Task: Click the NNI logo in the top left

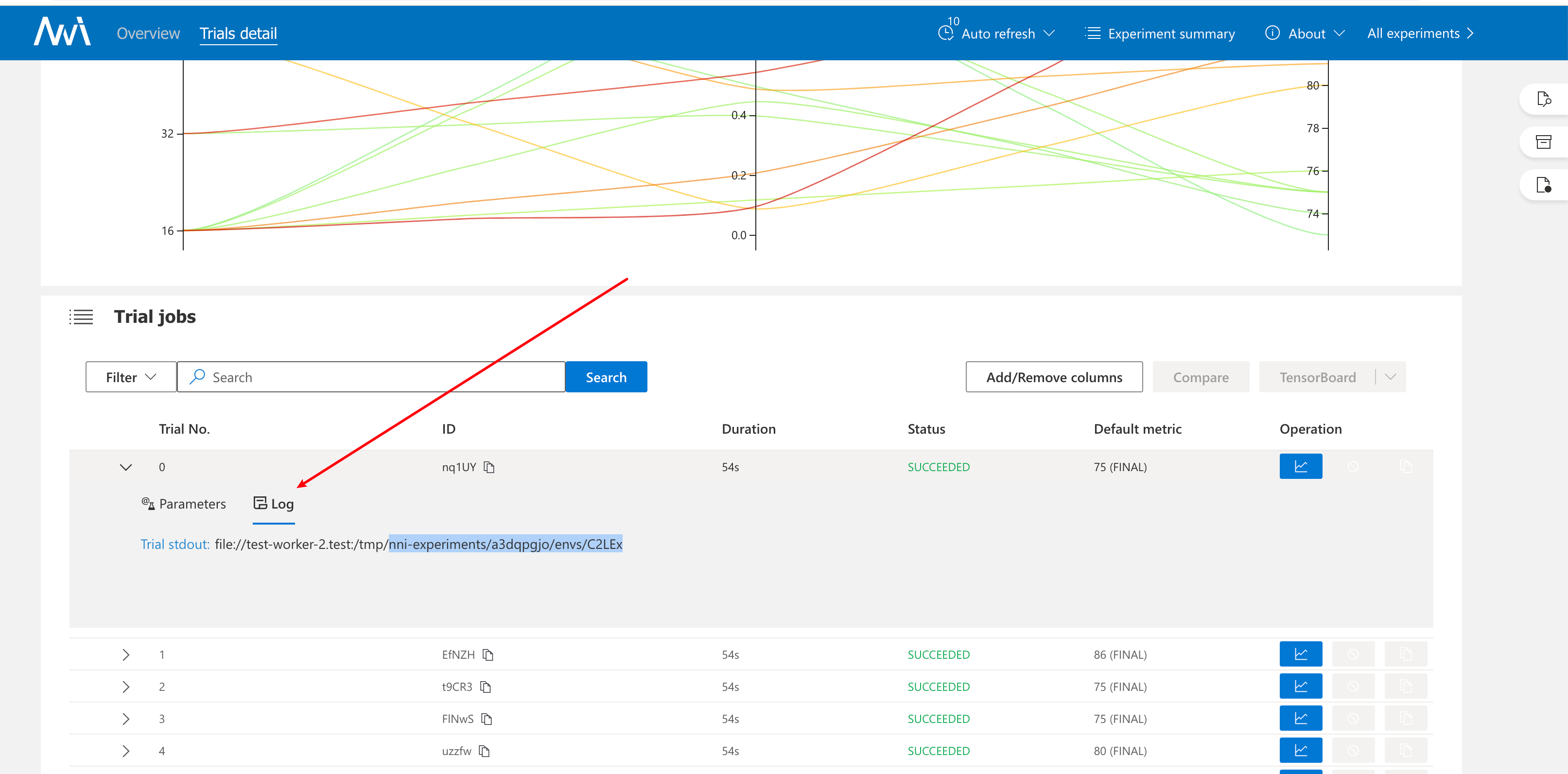Action: tap(60, 33)
